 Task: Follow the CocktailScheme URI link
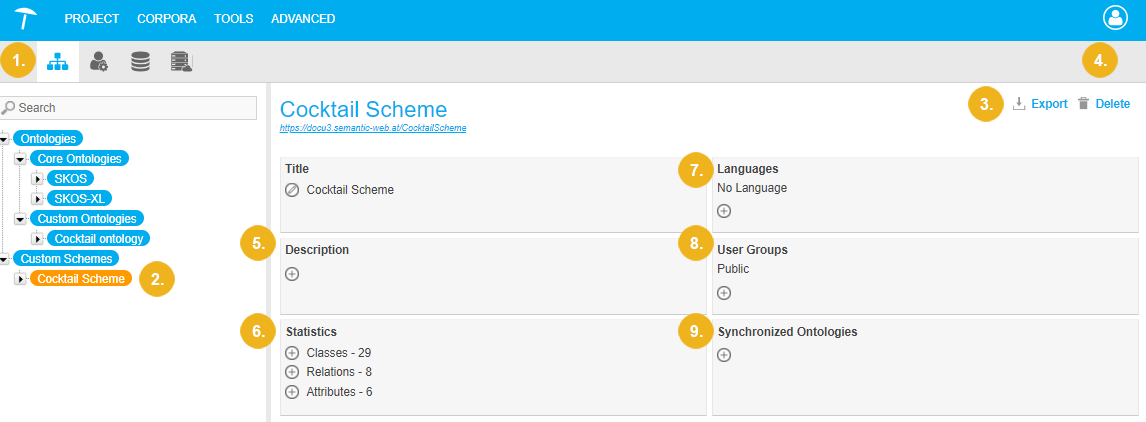click(x=373, y=128)
